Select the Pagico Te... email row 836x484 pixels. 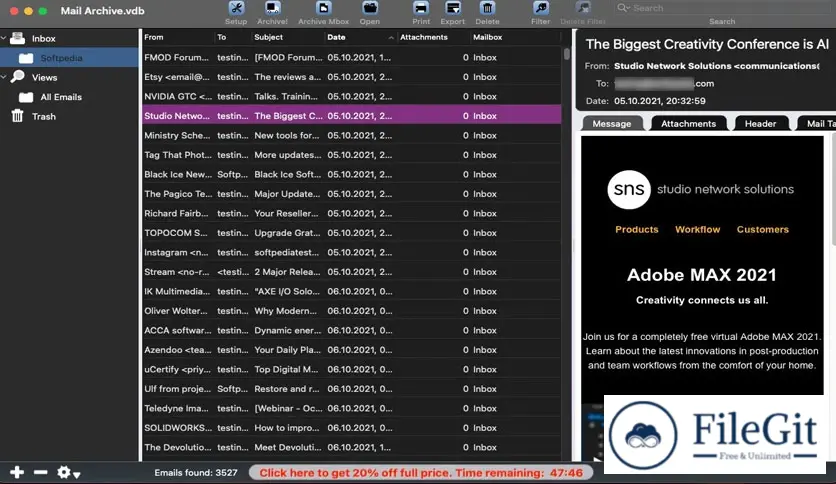point(352,193)
